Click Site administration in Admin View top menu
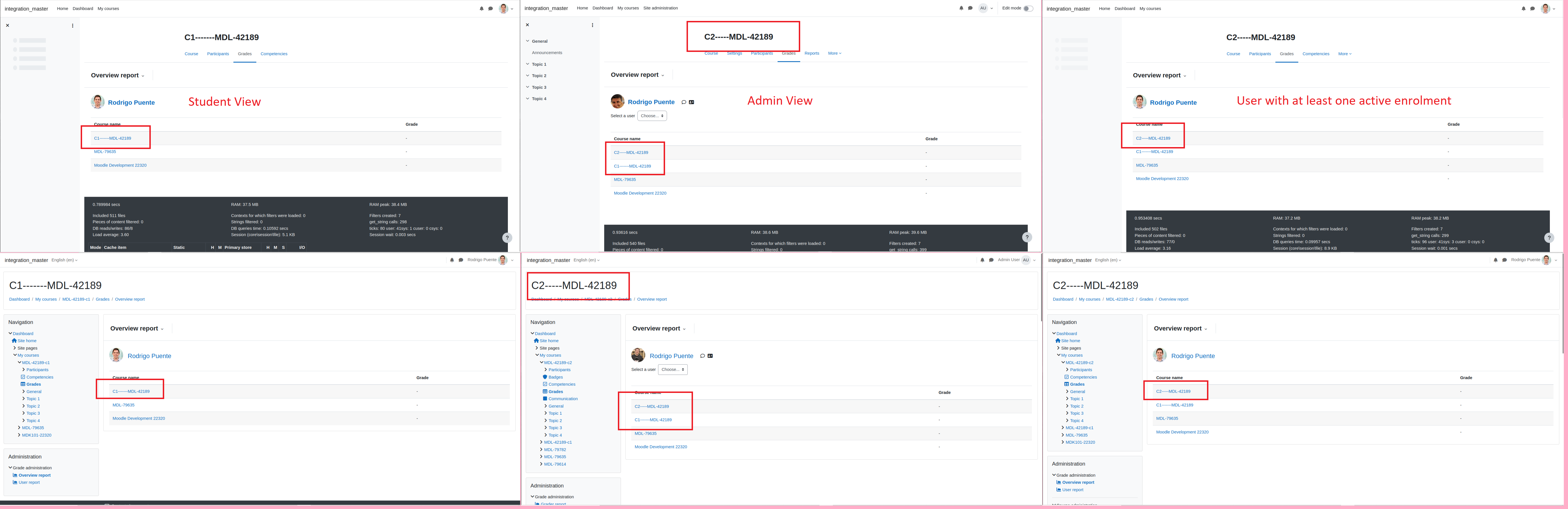1568x509 pixels. (x=660, y=8)
